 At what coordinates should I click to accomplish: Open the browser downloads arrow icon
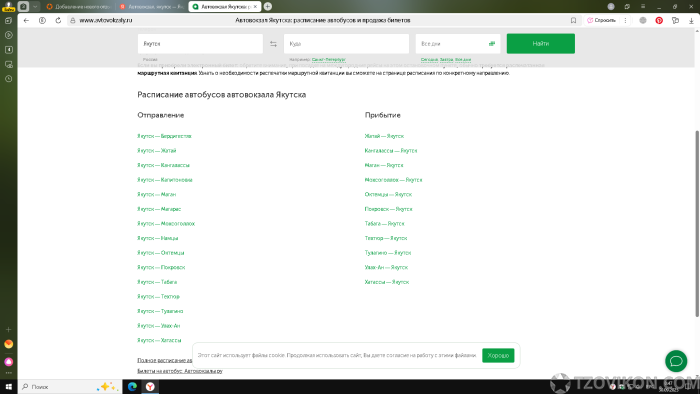click(x=691, y=21)
